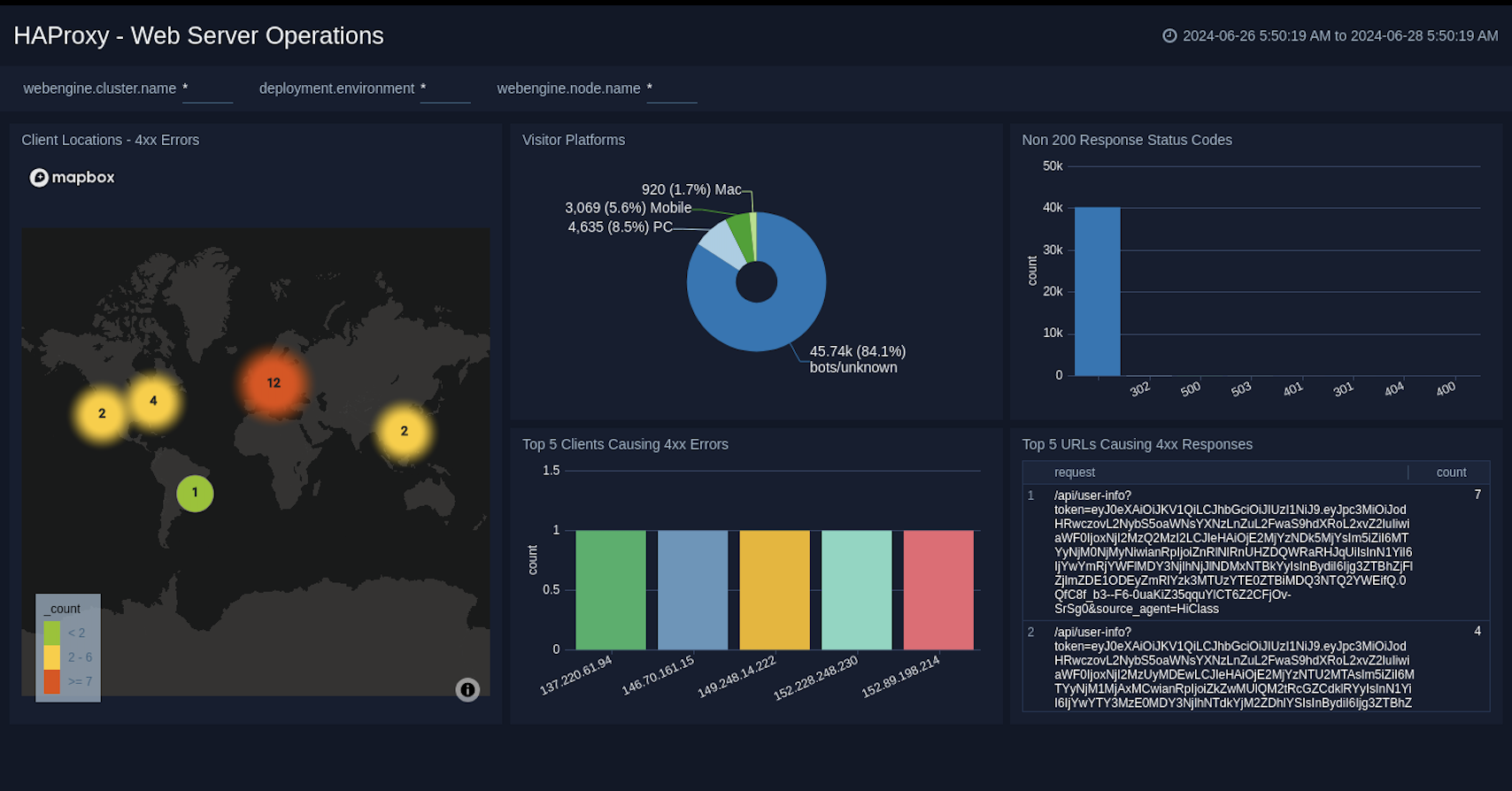Click the 920 (1.7%) Mac label
This screenshot has height=791, width=1512.
pyautogui.click(x=691, y=189)
